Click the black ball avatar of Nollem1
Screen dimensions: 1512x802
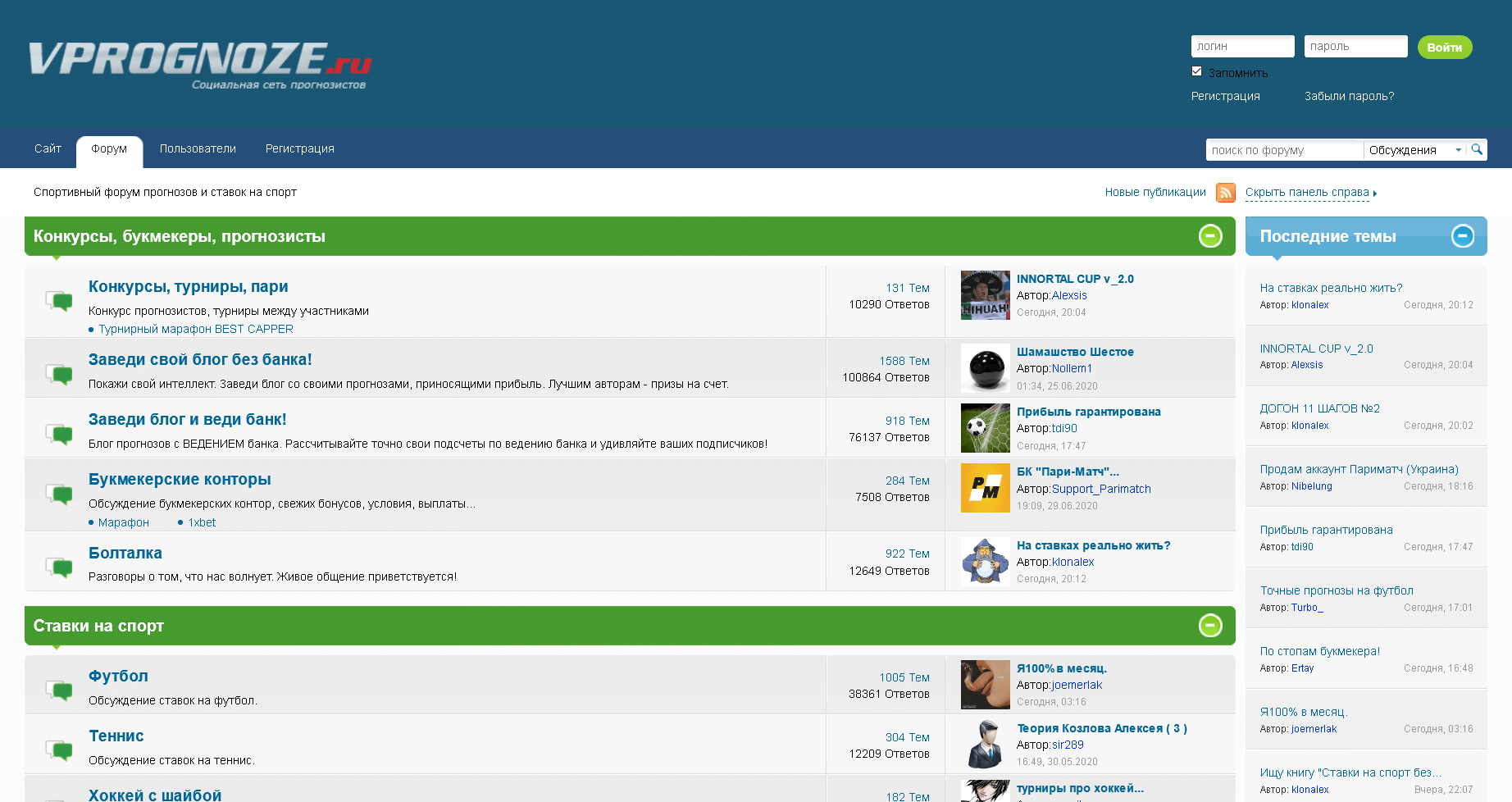pos(985,368)
